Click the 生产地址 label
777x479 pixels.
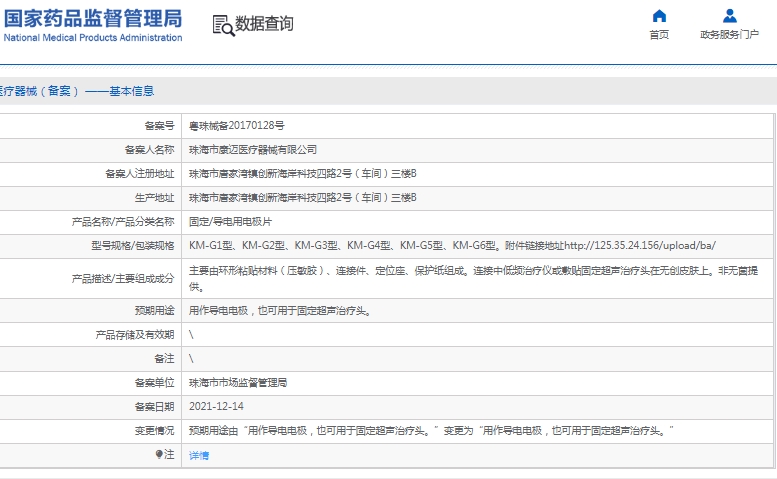coord(155,198)
